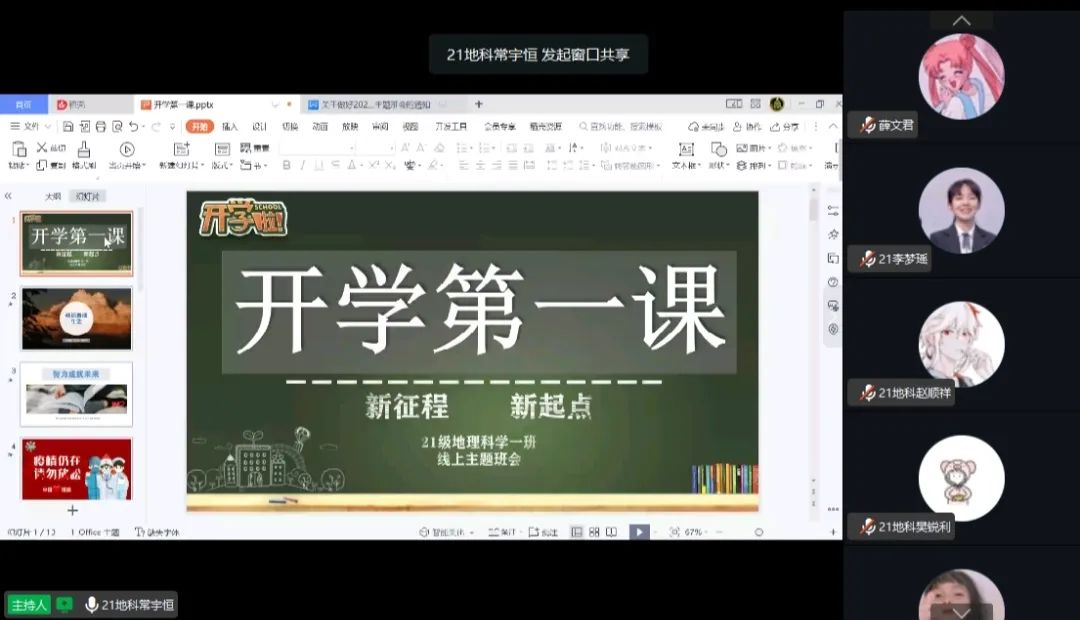Viewport: 1080px width, 620px height.
Task: Click the zoom slider handle in status bar
Action: [x=758, y=532]
